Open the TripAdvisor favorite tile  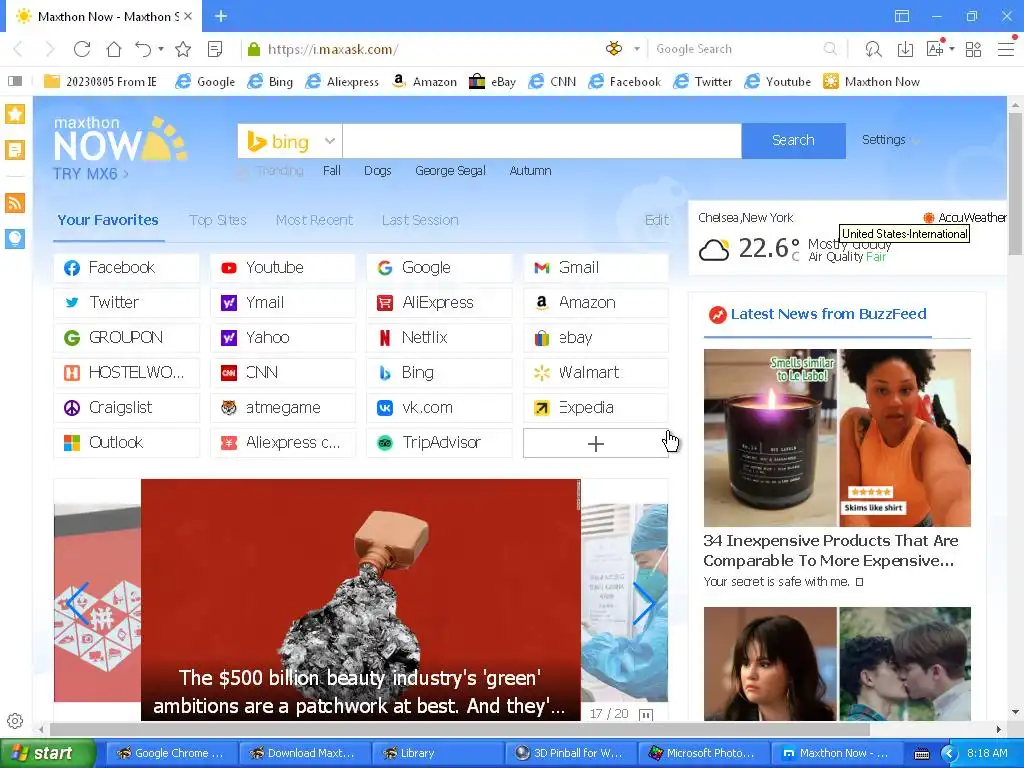coord(440,443)
